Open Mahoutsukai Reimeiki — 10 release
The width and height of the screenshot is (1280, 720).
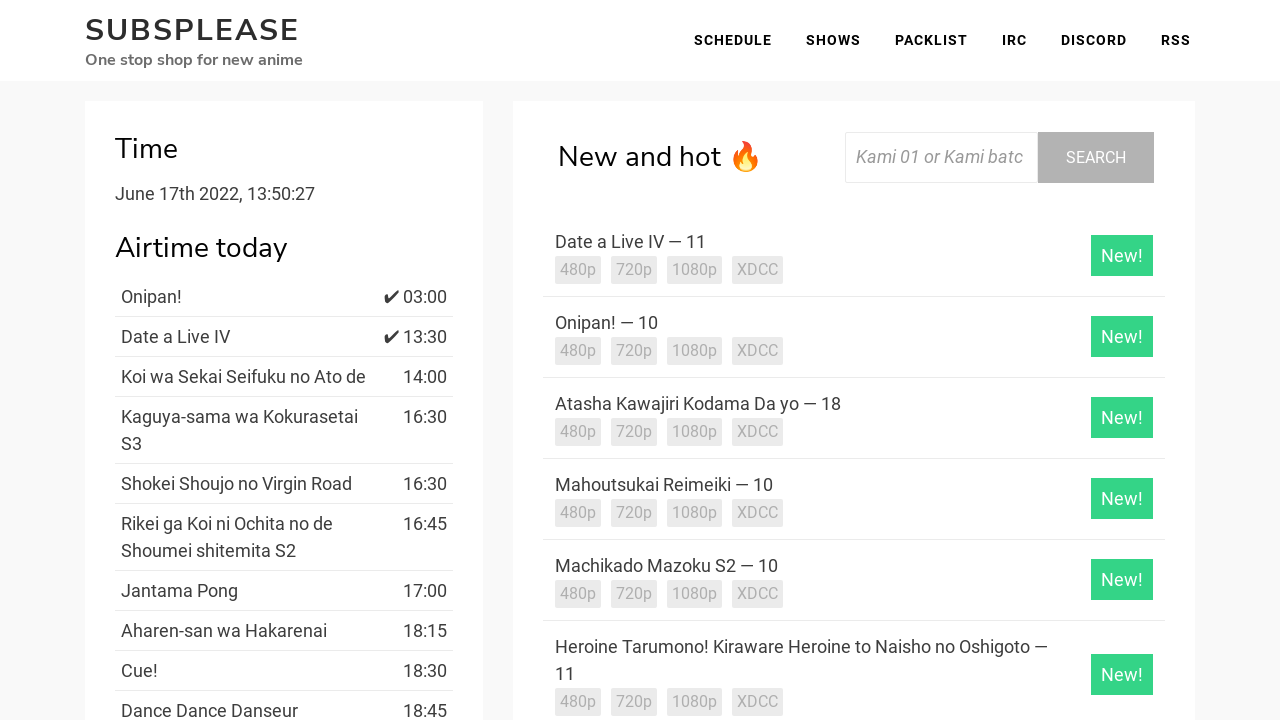(664, 485)
